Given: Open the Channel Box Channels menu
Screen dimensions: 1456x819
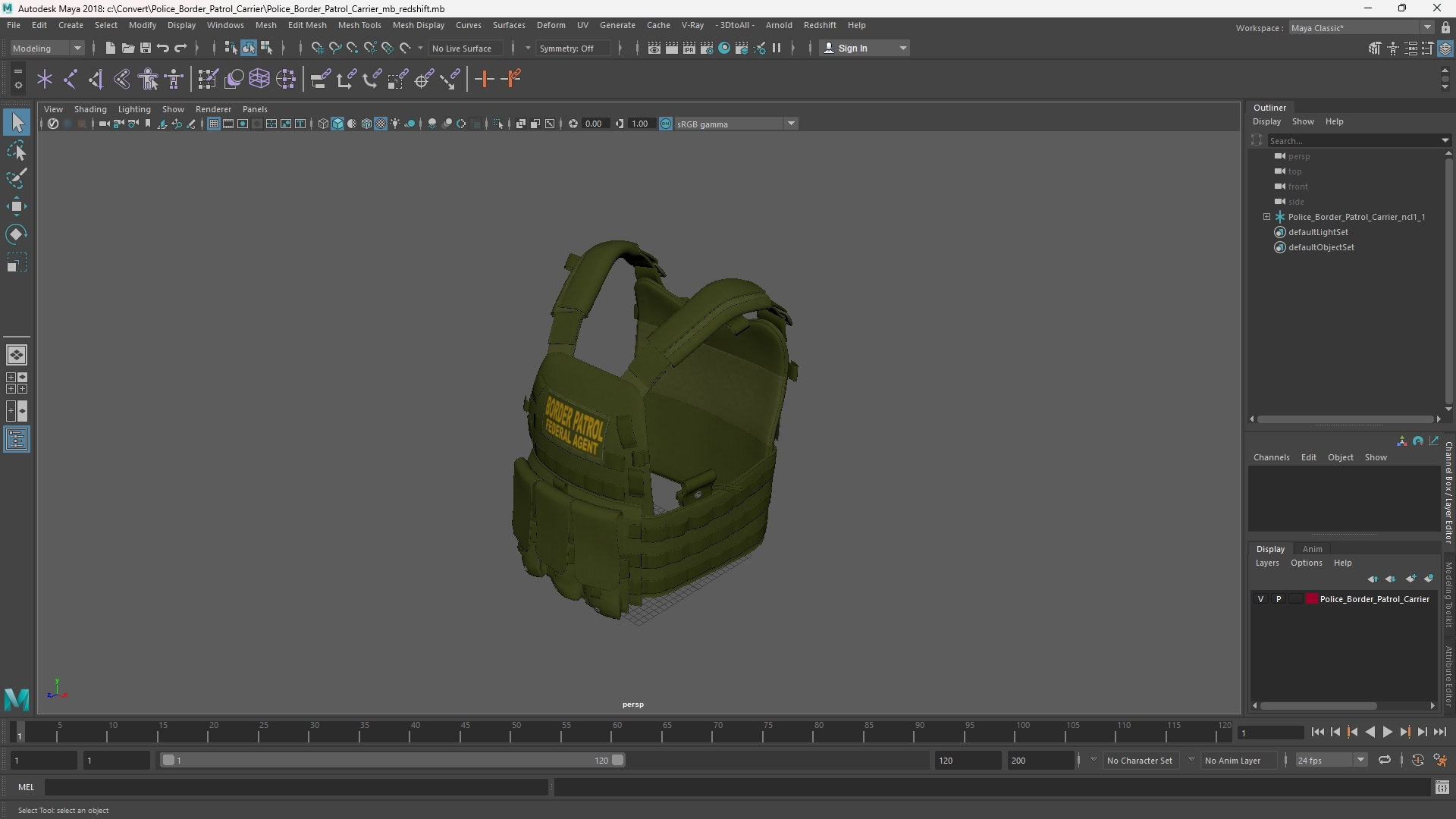Looking at the screenshot, I should point(1271,457).
